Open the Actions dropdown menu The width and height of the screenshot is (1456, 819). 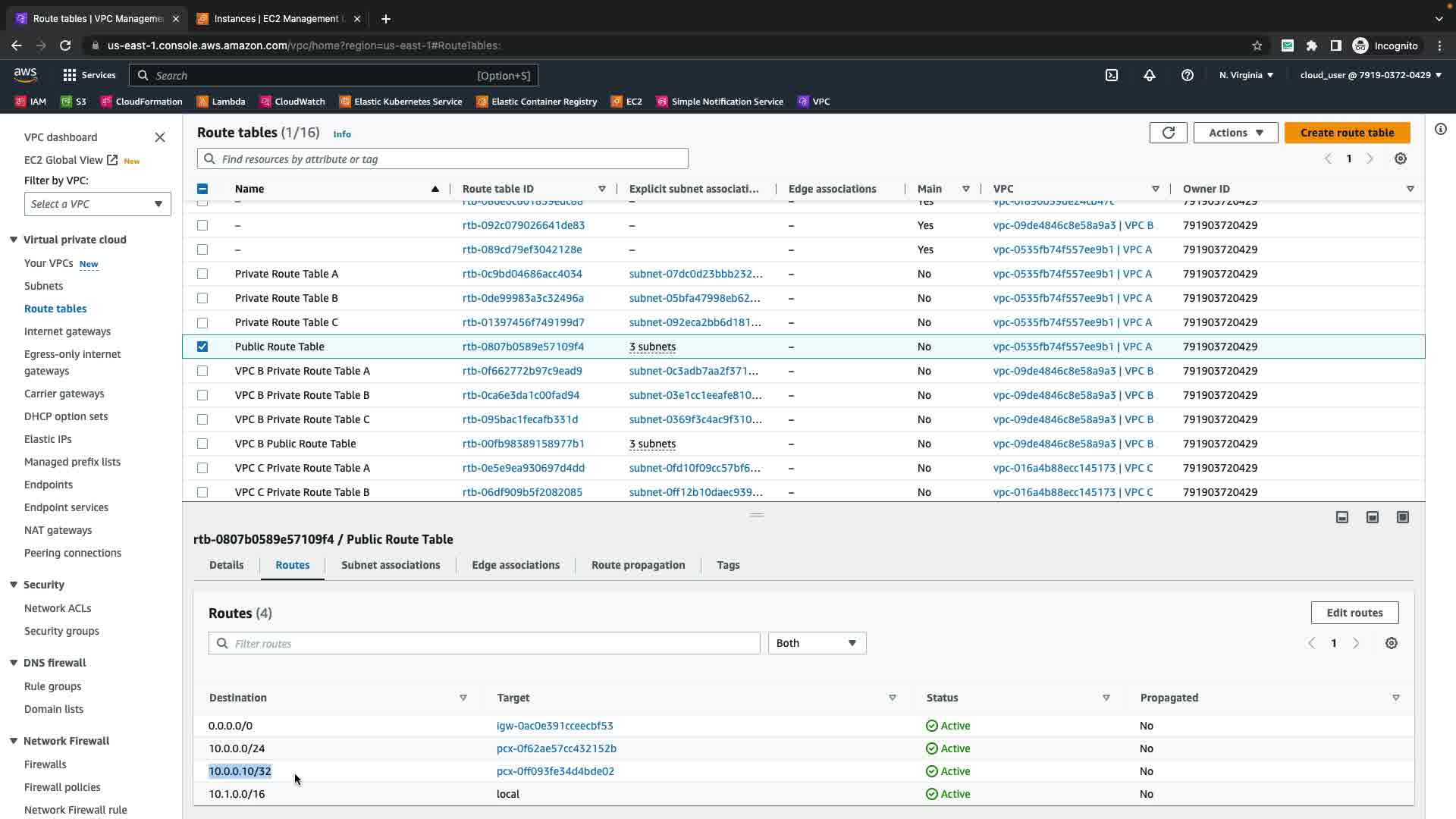tap(1235, 133)
